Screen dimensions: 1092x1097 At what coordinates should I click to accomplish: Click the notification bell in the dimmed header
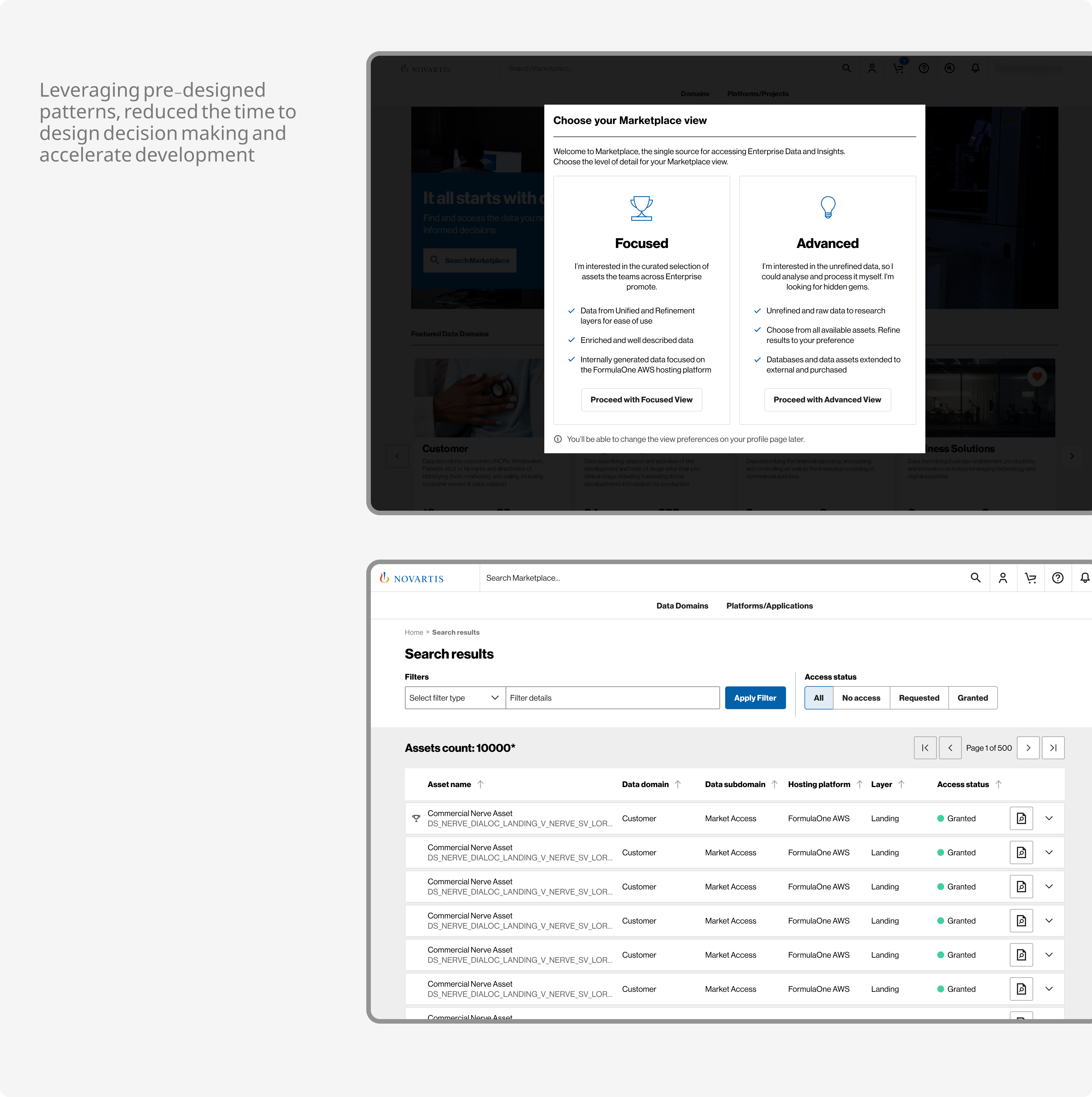point(975,68)
